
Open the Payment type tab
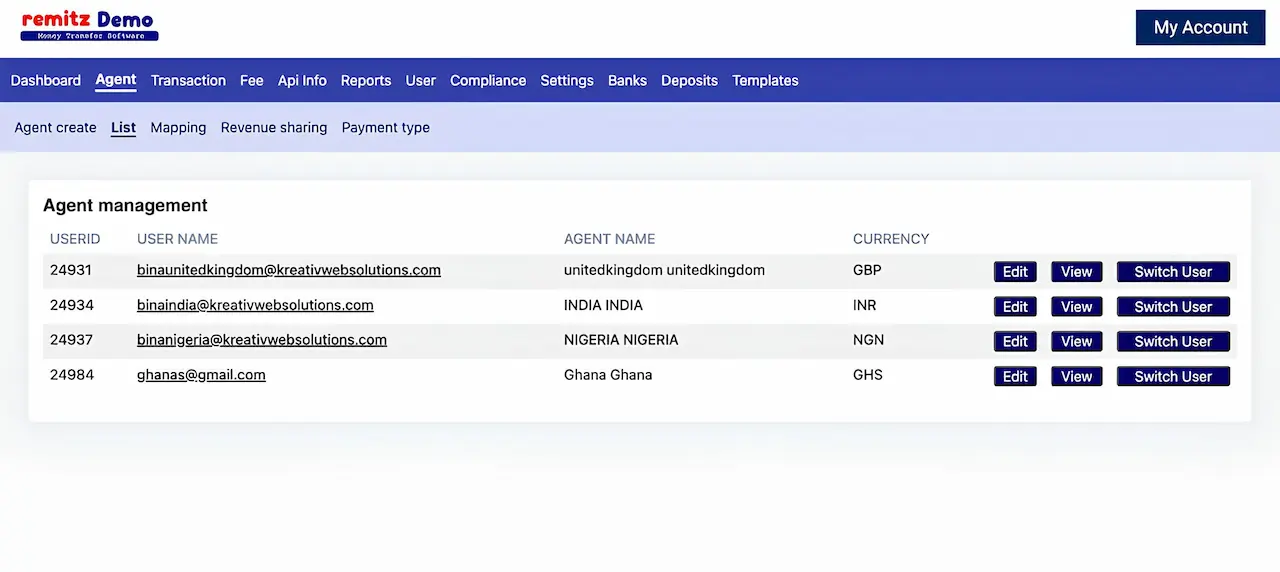tap(386, 128)
